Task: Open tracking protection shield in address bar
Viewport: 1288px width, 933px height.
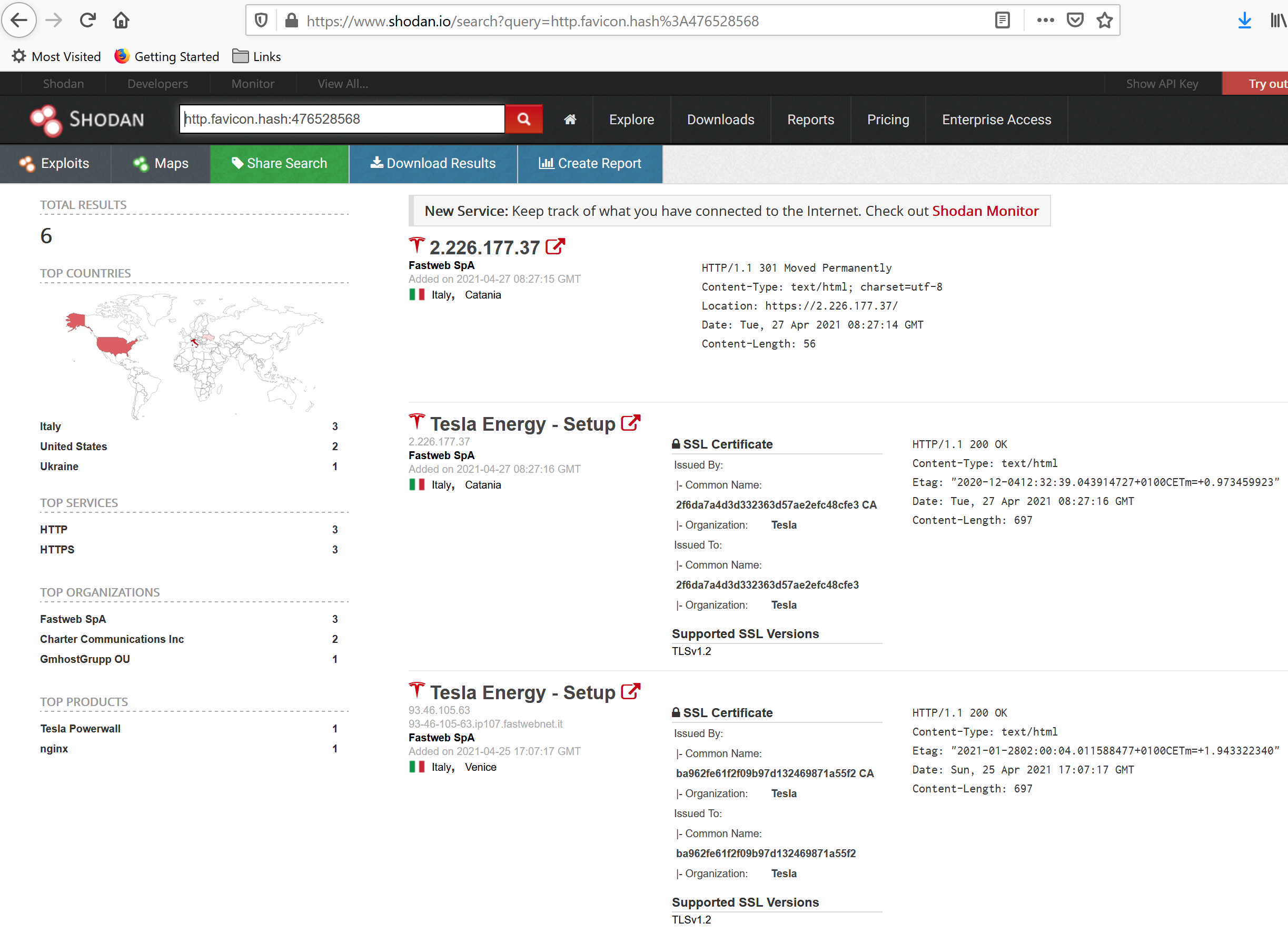Action: (x=261, y=21)
